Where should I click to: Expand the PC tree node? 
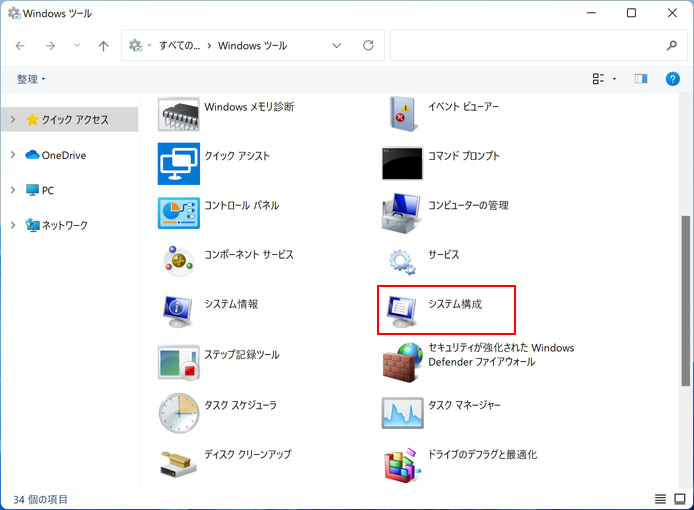tap(13, 190)
